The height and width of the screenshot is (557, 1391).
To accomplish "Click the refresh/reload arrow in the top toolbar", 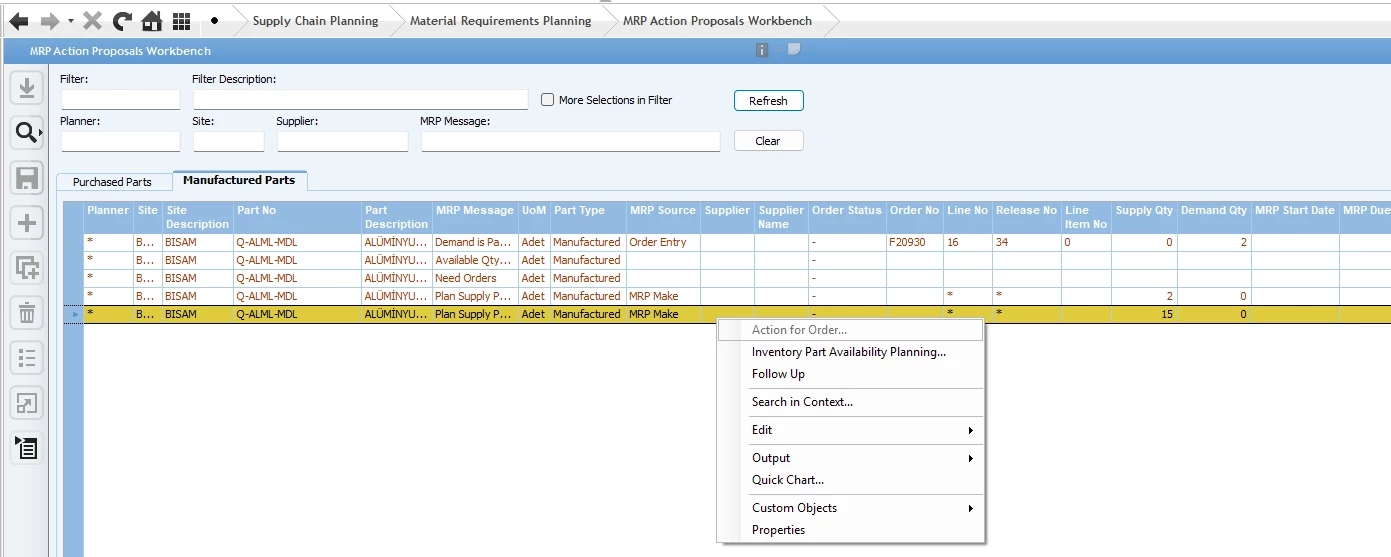I will pos(122,21).
